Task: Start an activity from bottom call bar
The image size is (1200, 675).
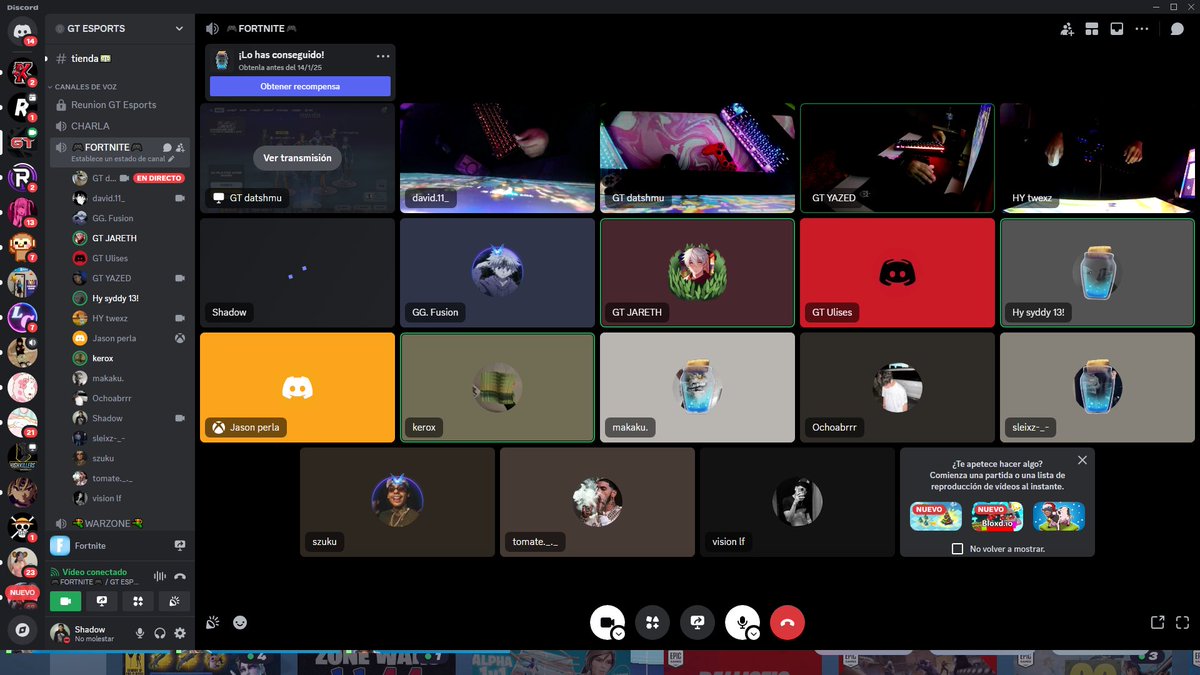Action: click(652, 622)
